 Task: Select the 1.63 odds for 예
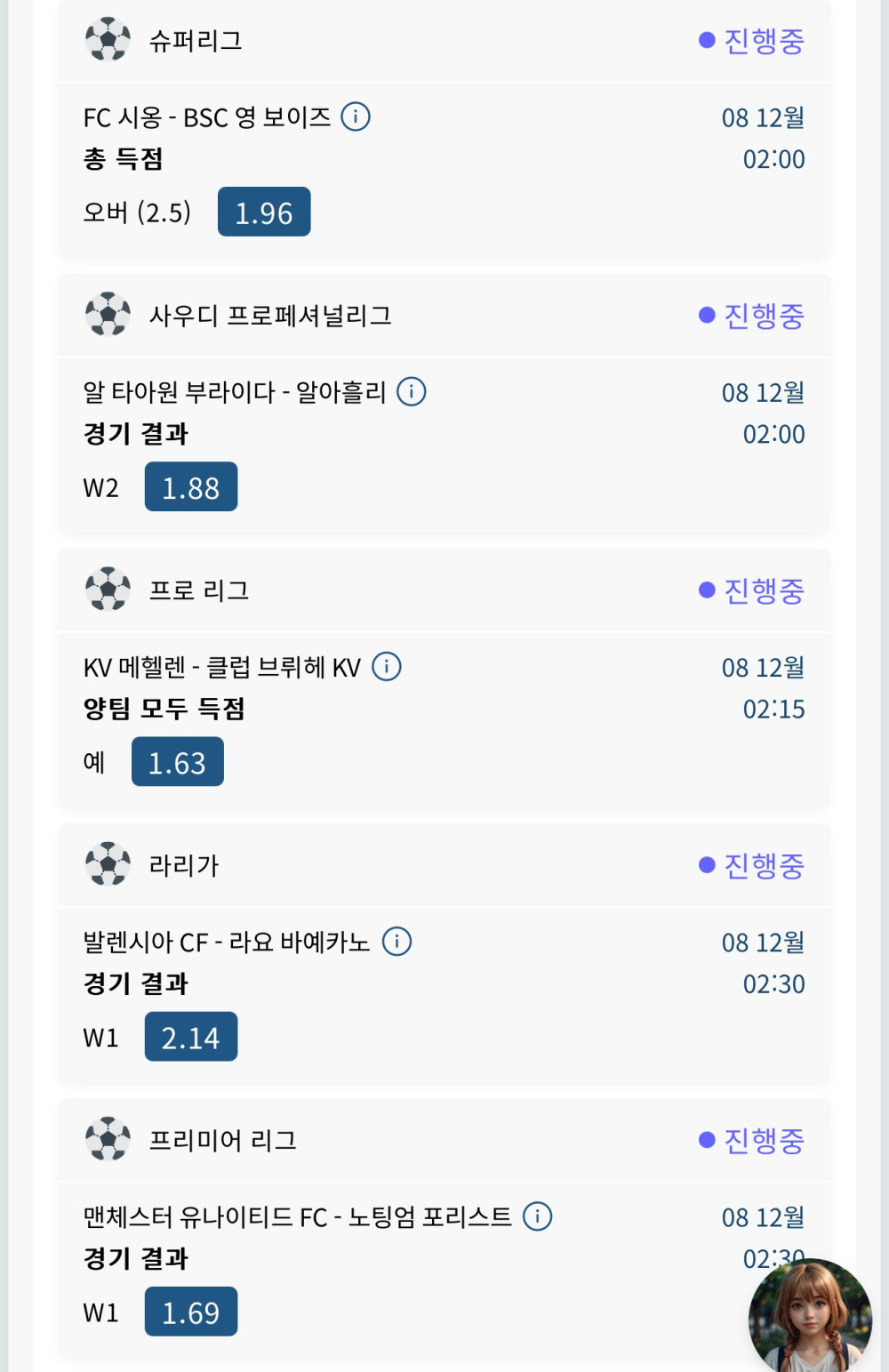178,762
